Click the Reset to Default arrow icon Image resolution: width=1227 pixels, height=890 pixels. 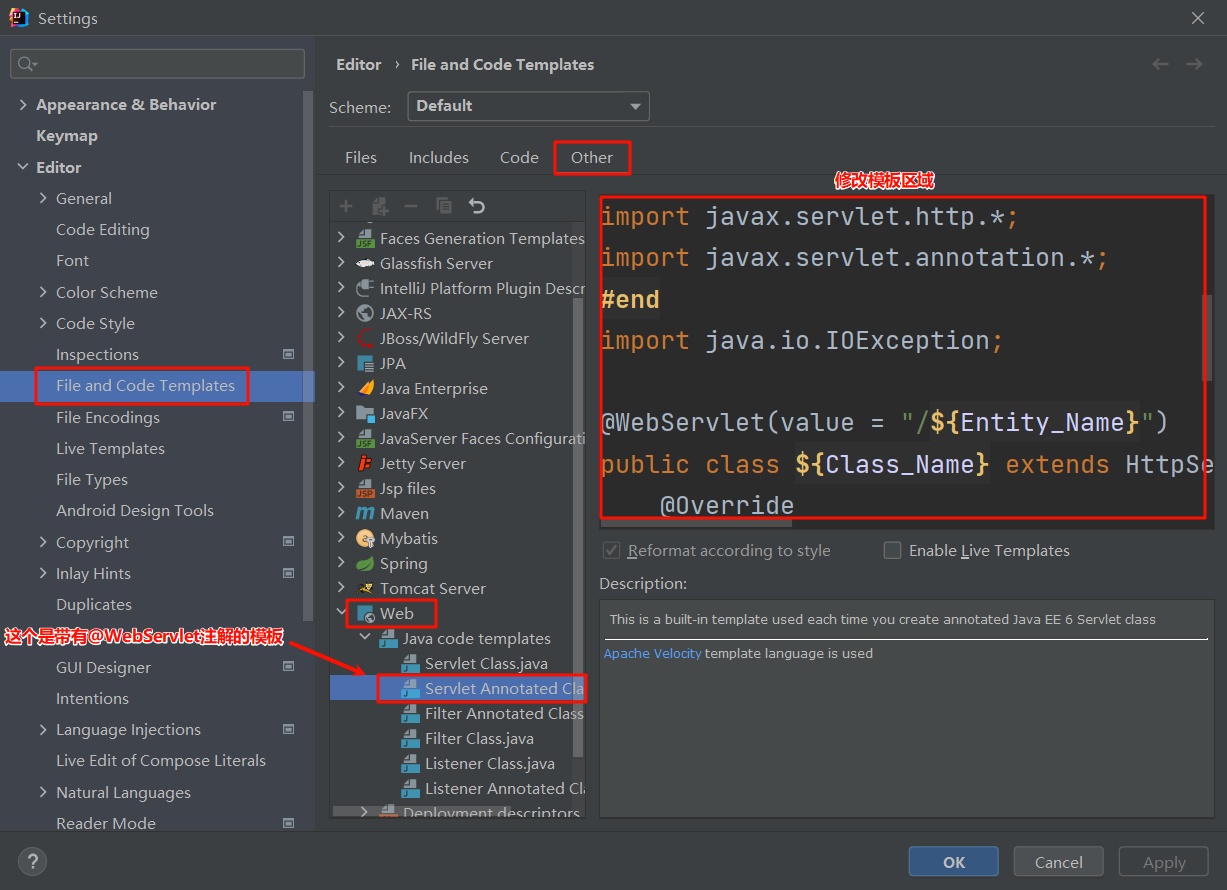coord(477,206)
